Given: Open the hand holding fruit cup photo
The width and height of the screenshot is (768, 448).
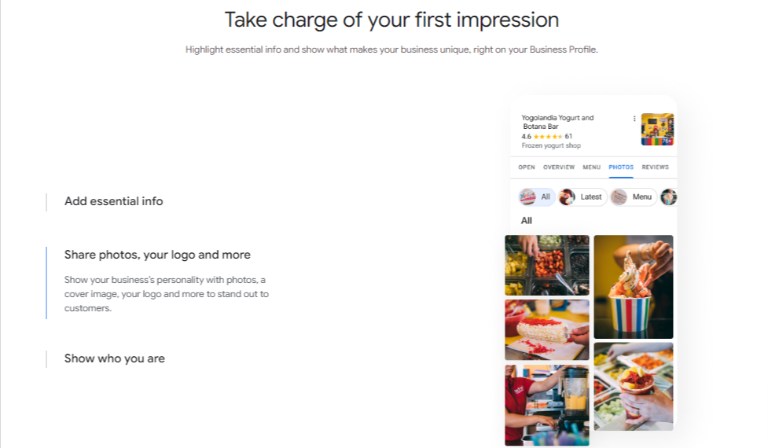Looking at the screenshot, I should point(633,387).
